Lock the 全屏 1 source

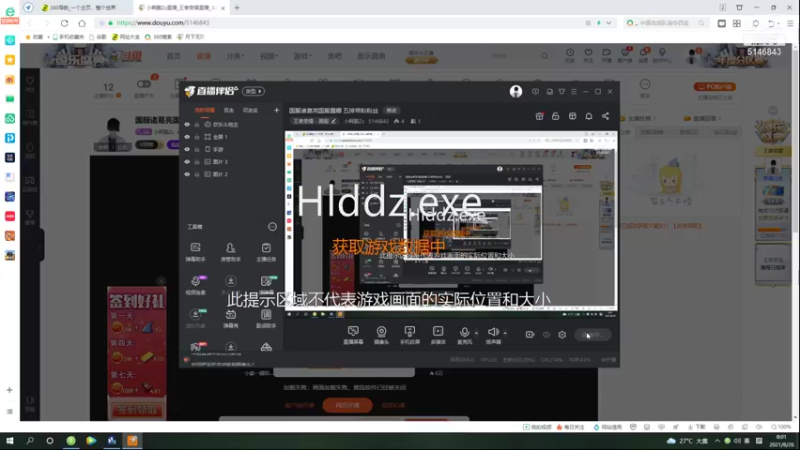tap(197, 137)
